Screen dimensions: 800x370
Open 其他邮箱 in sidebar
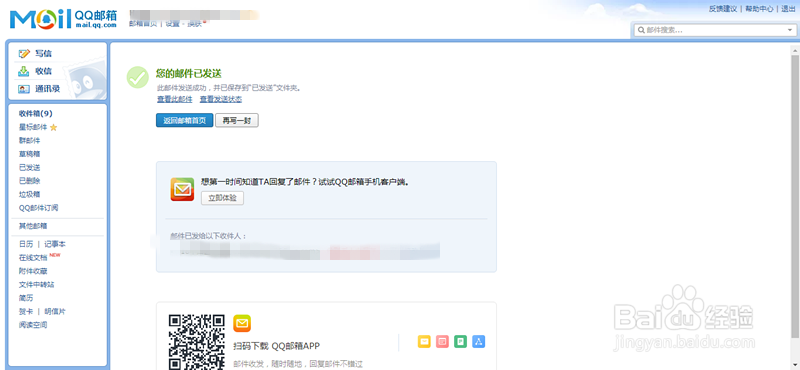(33, 226)
